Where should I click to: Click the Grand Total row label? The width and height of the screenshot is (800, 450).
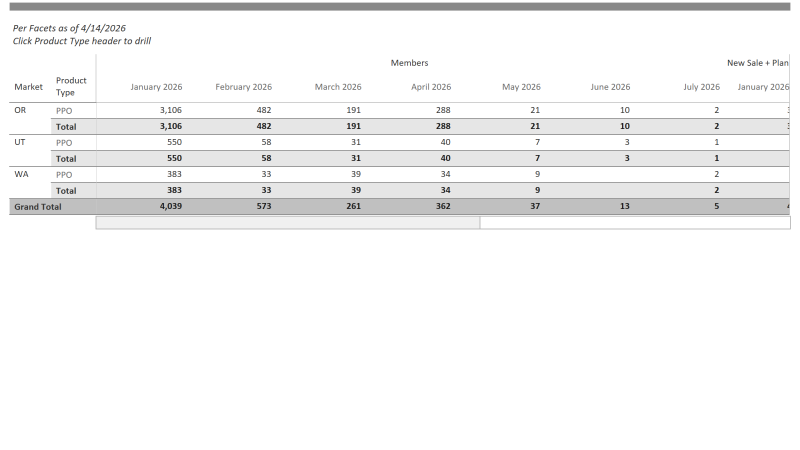(x=37, y=207)
